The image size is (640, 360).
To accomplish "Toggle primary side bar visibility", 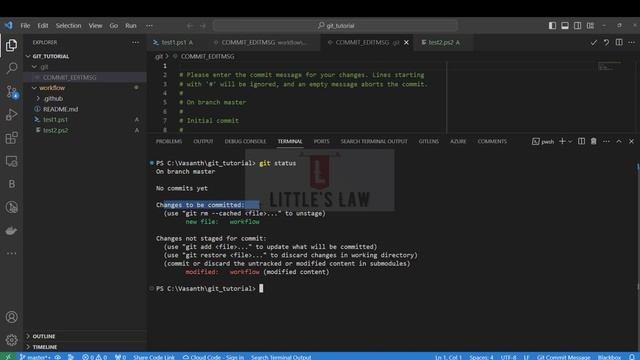I will coord(552,26).
